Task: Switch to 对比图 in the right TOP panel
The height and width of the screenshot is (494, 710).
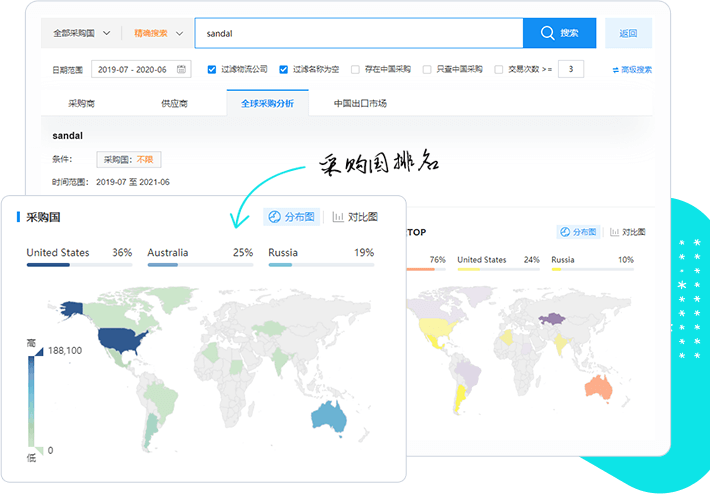Action: (627, 232)
